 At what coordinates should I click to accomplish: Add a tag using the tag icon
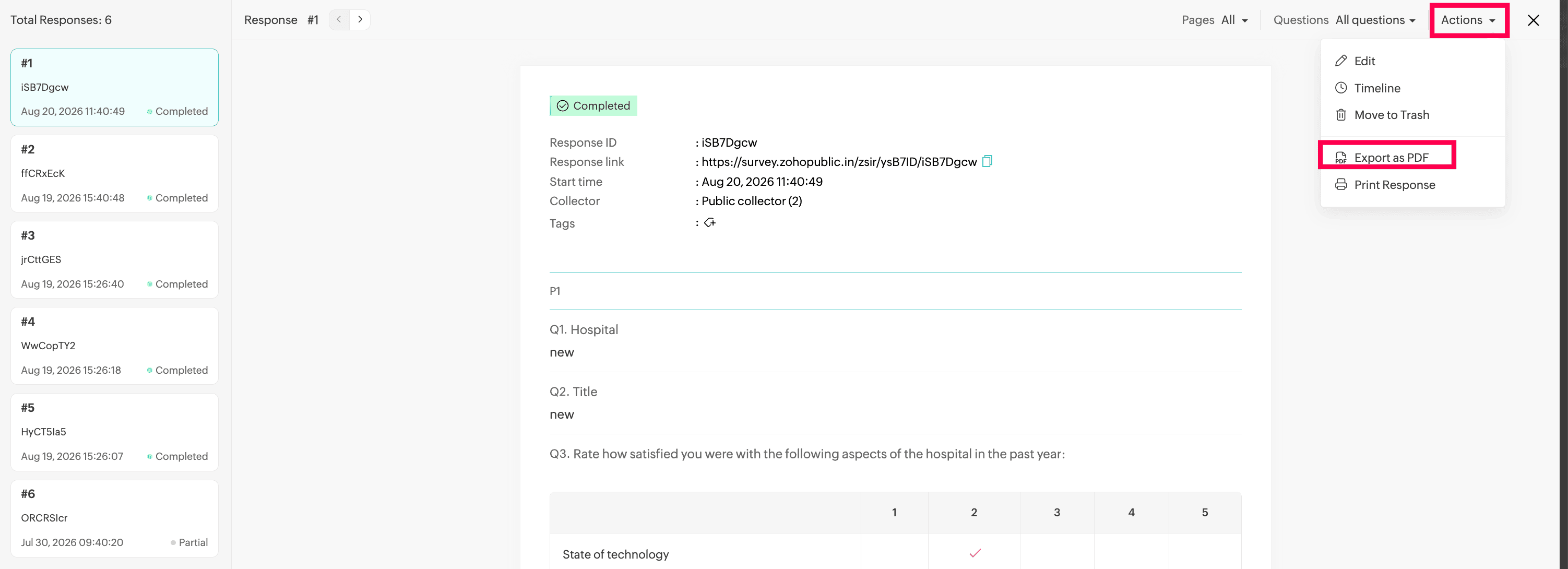point(710,223)
